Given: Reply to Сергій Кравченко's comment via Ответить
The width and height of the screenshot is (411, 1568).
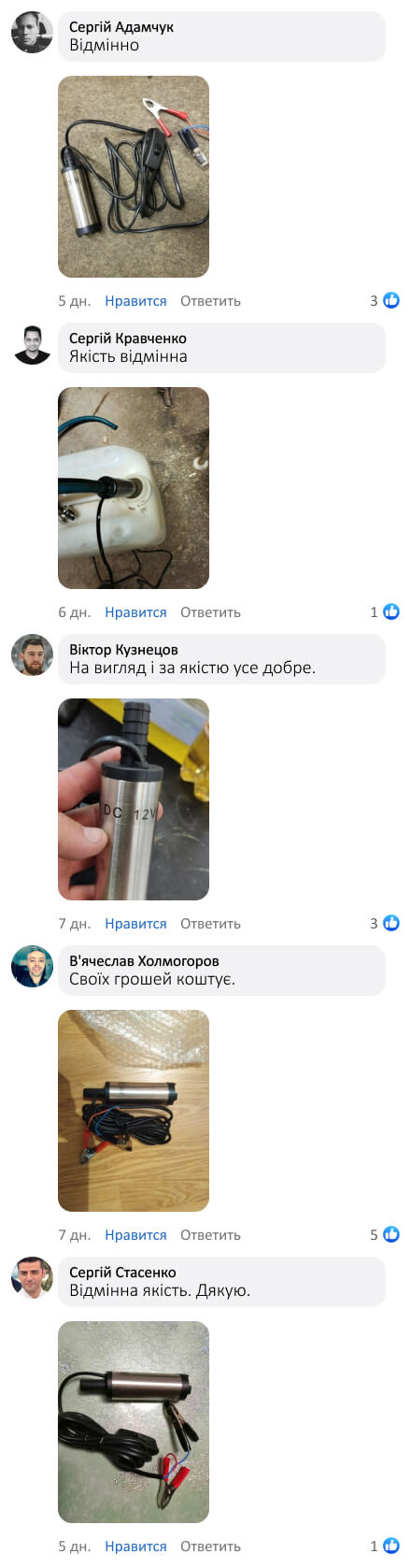Looking at the screenshot, I should pyautogui.click(x=210, y=612).
